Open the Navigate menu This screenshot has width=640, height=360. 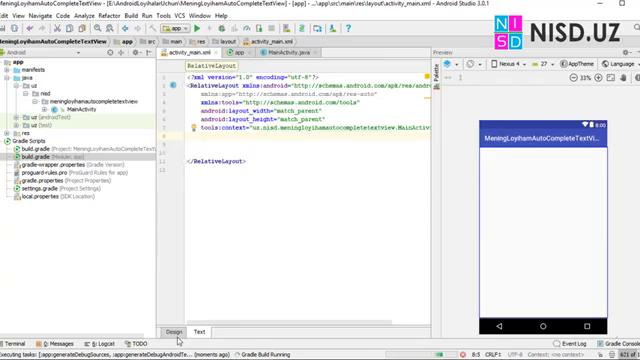point(40,16)
